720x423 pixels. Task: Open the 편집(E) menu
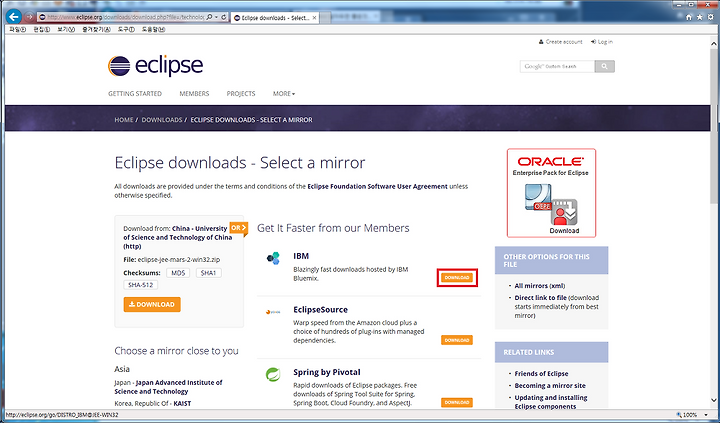41,29
